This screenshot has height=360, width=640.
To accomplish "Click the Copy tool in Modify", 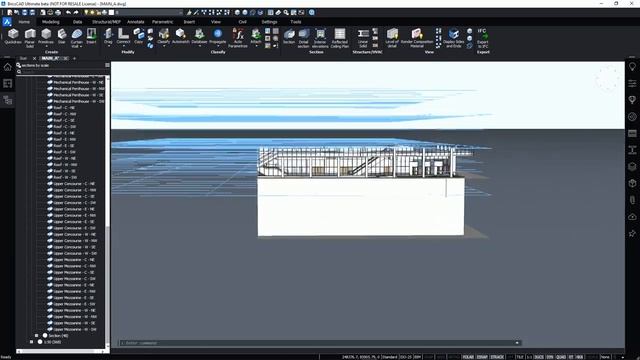I will point(138,36).
